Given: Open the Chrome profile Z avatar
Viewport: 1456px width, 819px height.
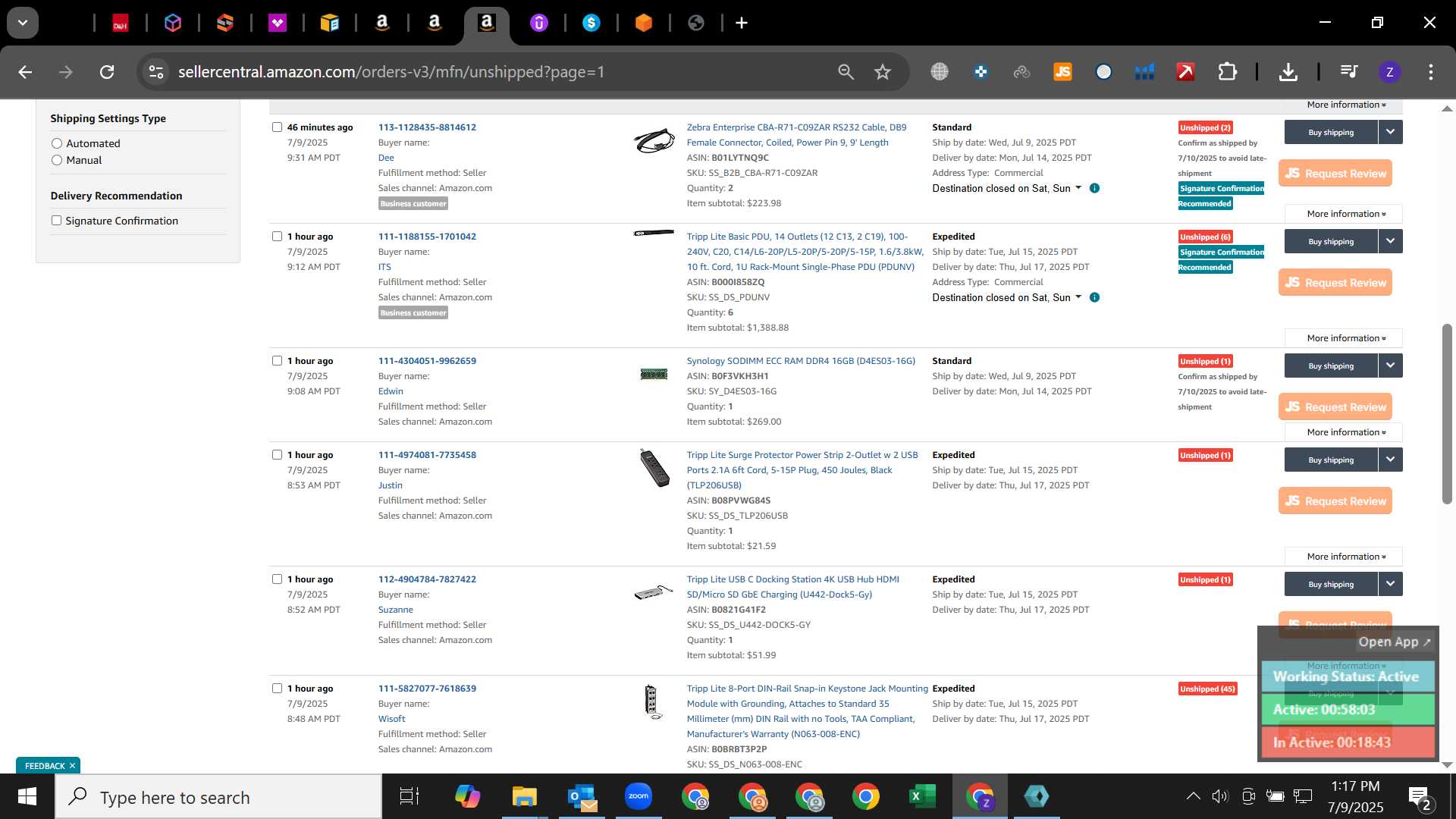Looking at the screenshot, I should (x=1389, y=72).
